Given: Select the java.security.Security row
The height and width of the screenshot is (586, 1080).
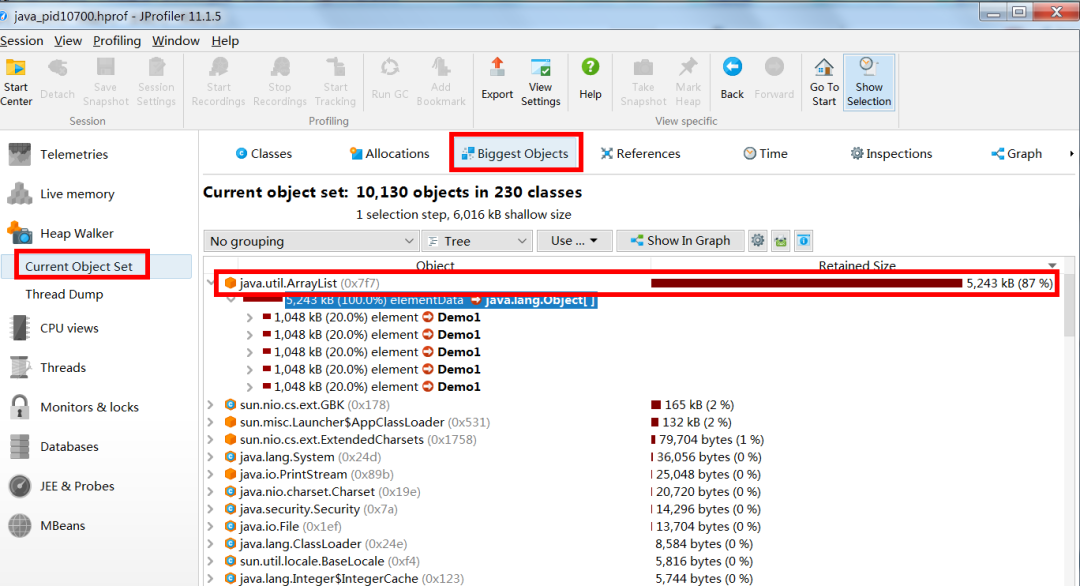Looking at the screenshot, I should [x=634, y=510].
